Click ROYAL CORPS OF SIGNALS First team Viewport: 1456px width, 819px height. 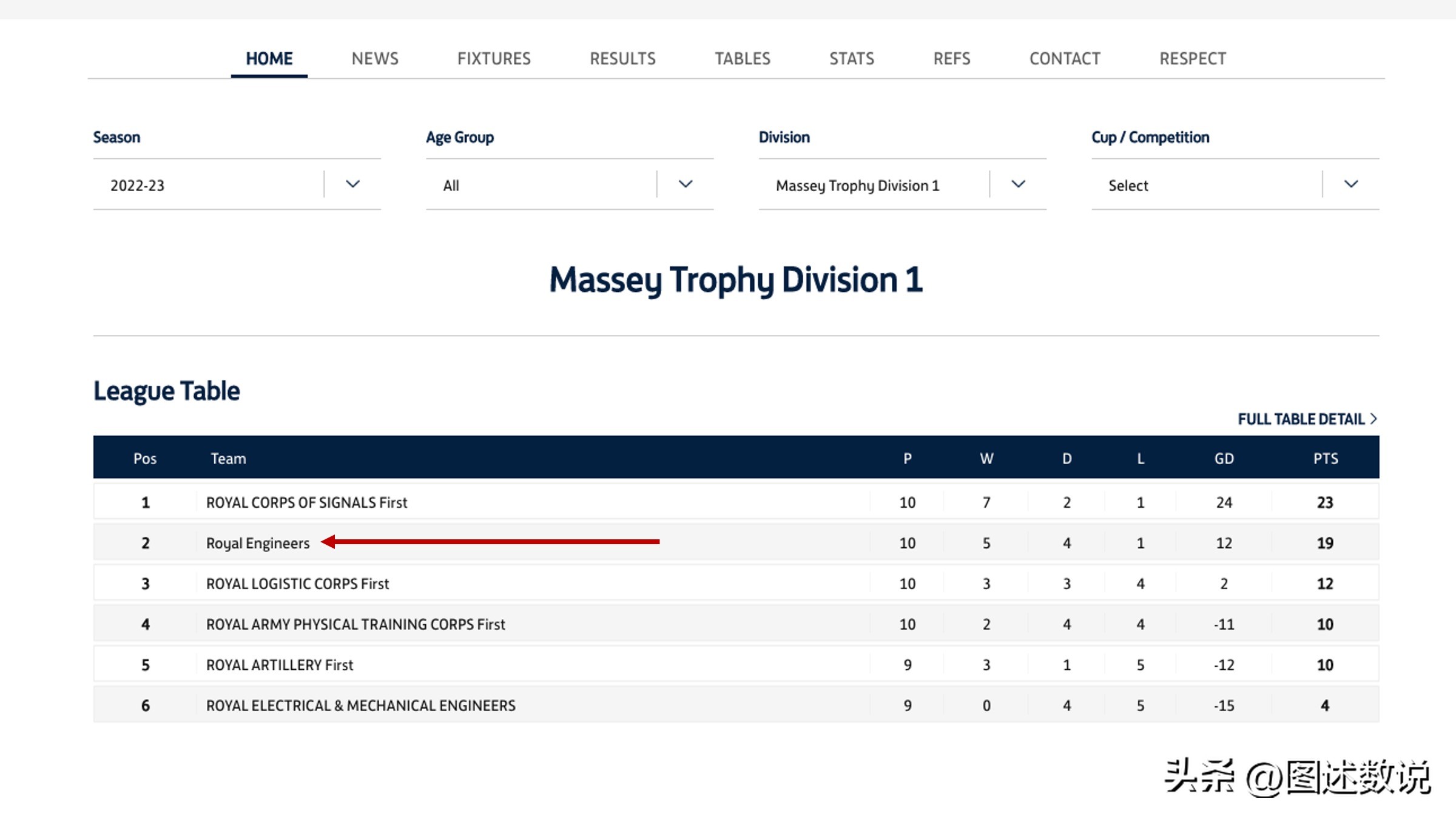pyautogui.click(x=306, y=502)
